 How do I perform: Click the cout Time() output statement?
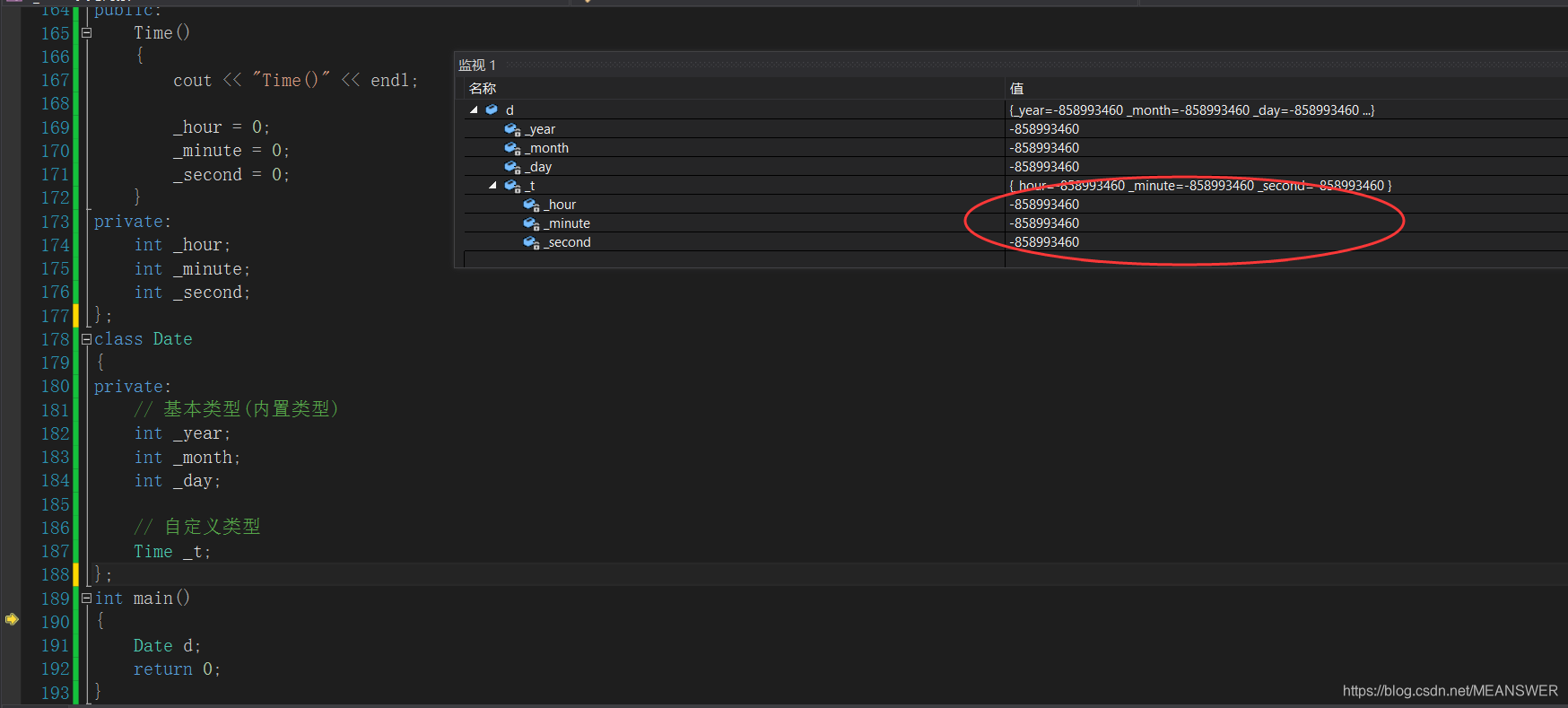tap(295, 81)
